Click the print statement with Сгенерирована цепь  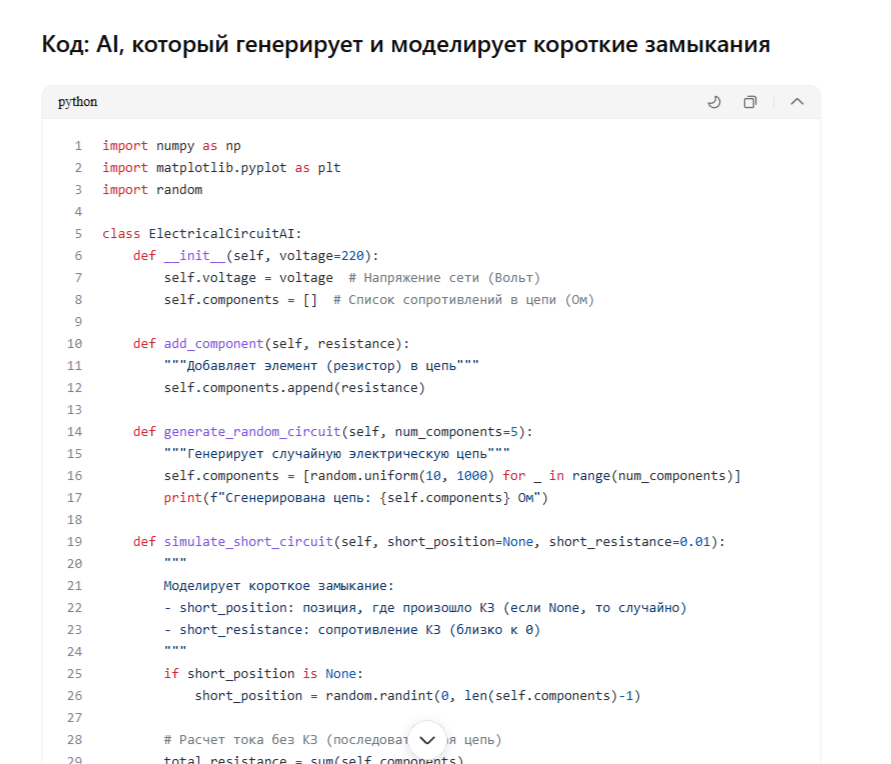[x=356, y=498]
